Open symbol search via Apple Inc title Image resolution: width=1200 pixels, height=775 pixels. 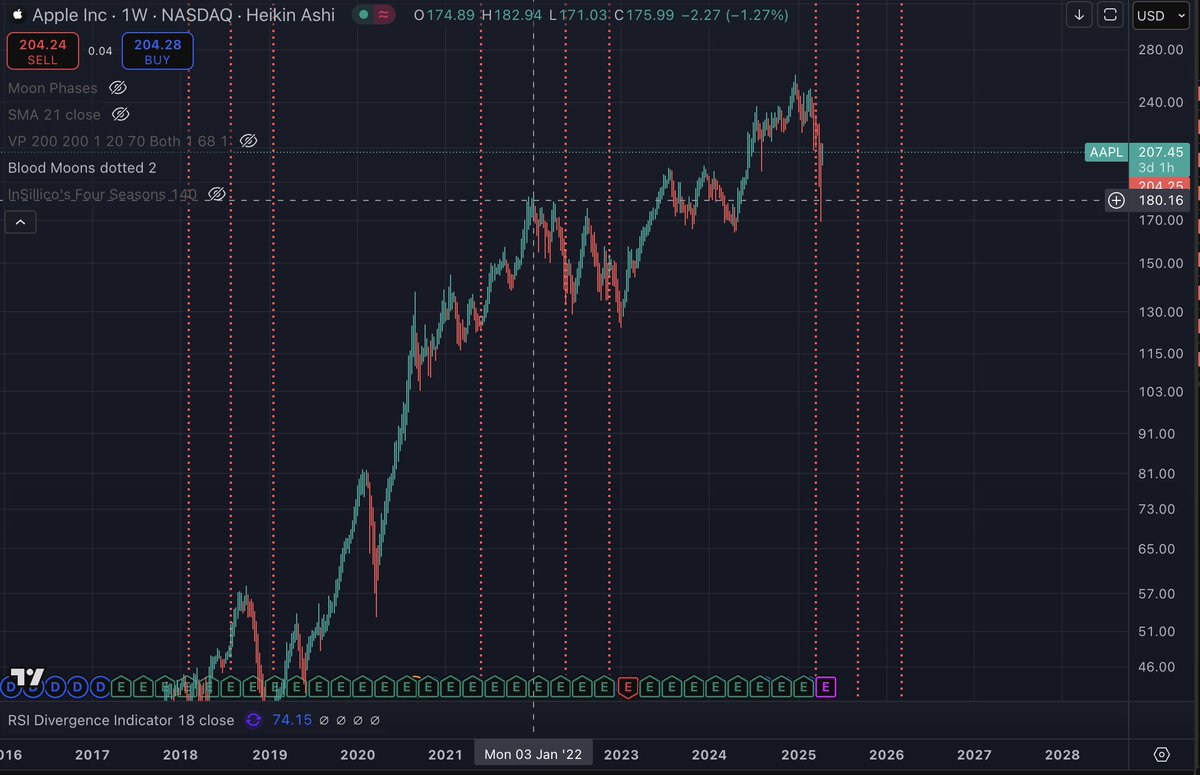[70, 15]
